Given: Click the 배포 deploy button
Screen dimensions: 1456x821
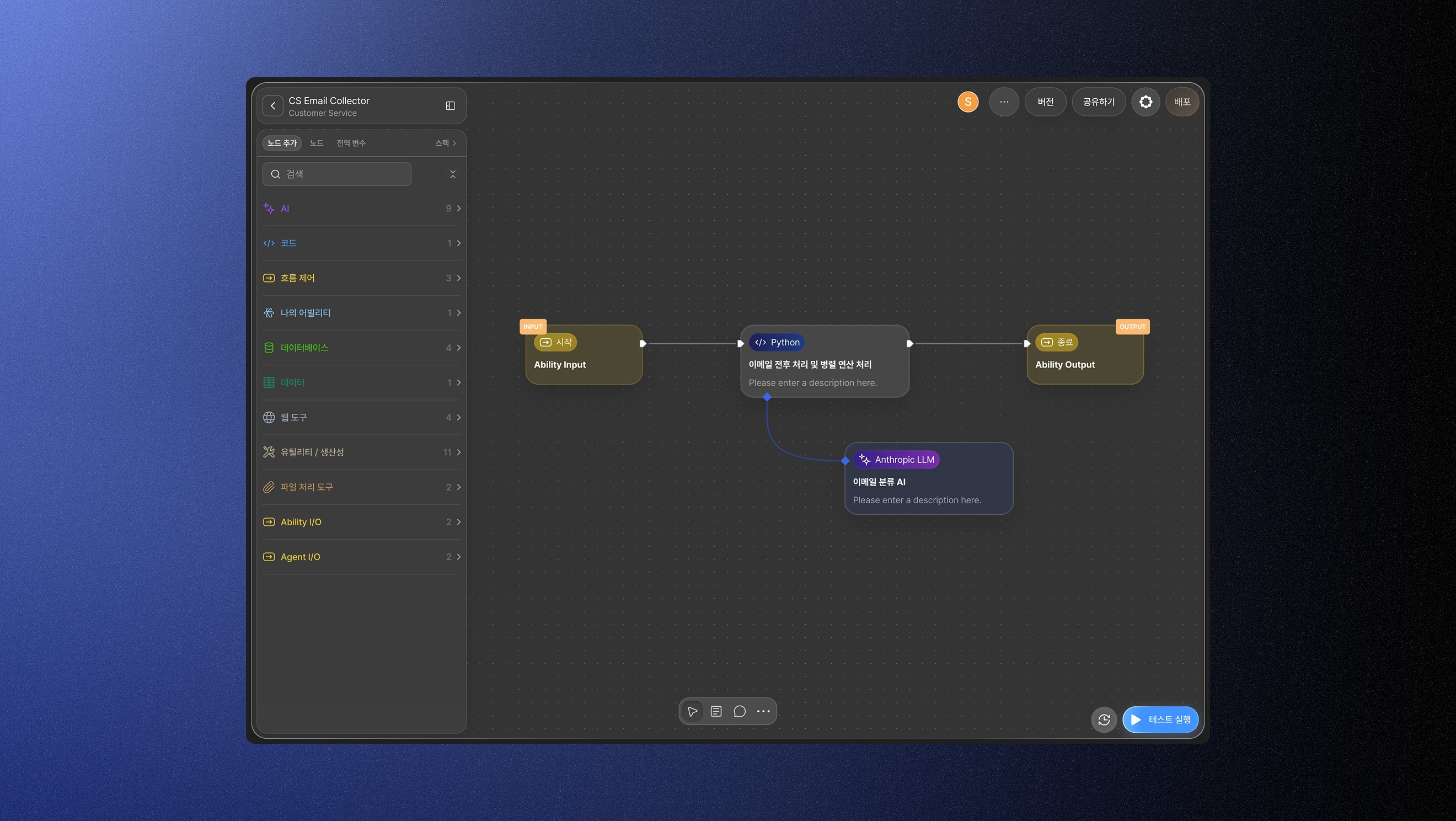Looking at the screenshot, I should 1182,102.
